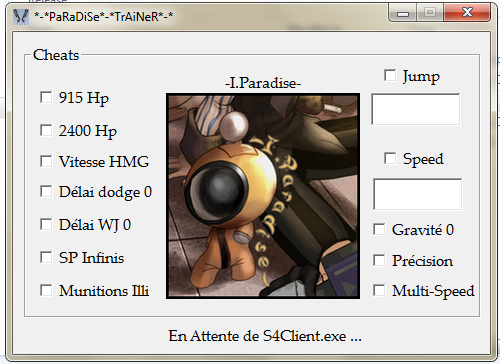Click the Jump value input field
Viewport: 500px width, 364px height.
tap(416, 109)
